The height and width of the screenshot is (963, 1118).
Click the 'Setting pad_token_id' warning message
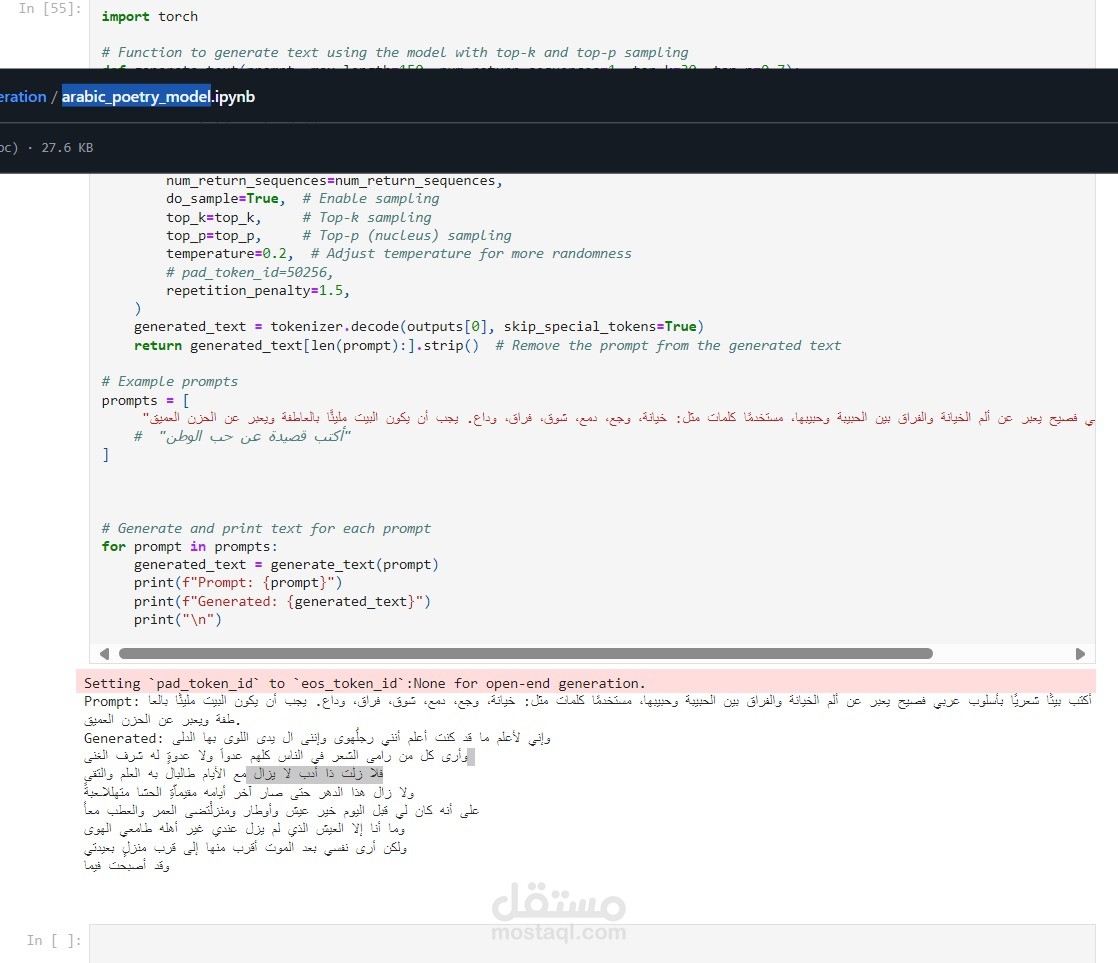(x=364, y=683)
